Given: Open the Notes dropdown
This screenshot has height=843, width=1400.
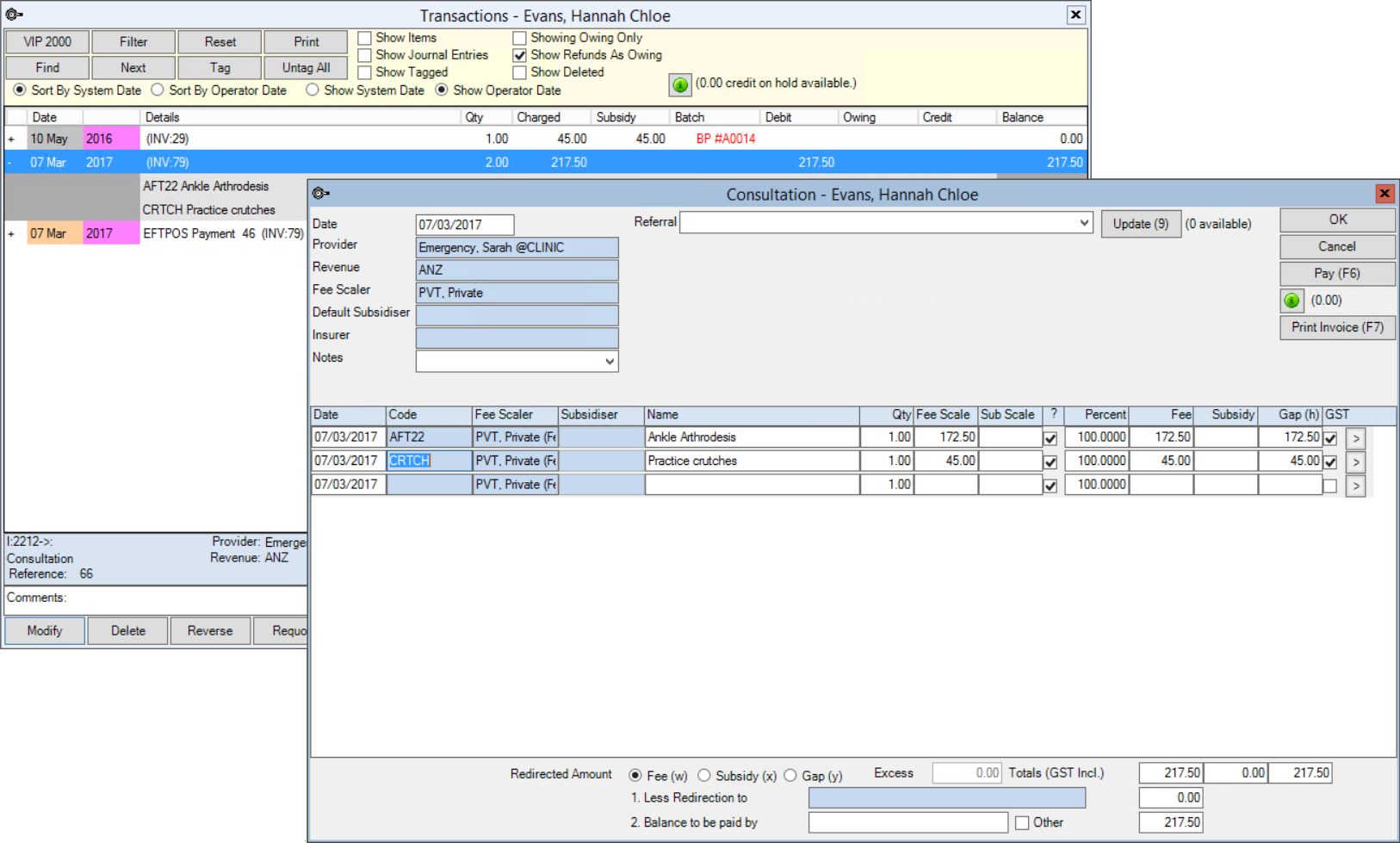Looking at the screenshot, I should 610,362.
